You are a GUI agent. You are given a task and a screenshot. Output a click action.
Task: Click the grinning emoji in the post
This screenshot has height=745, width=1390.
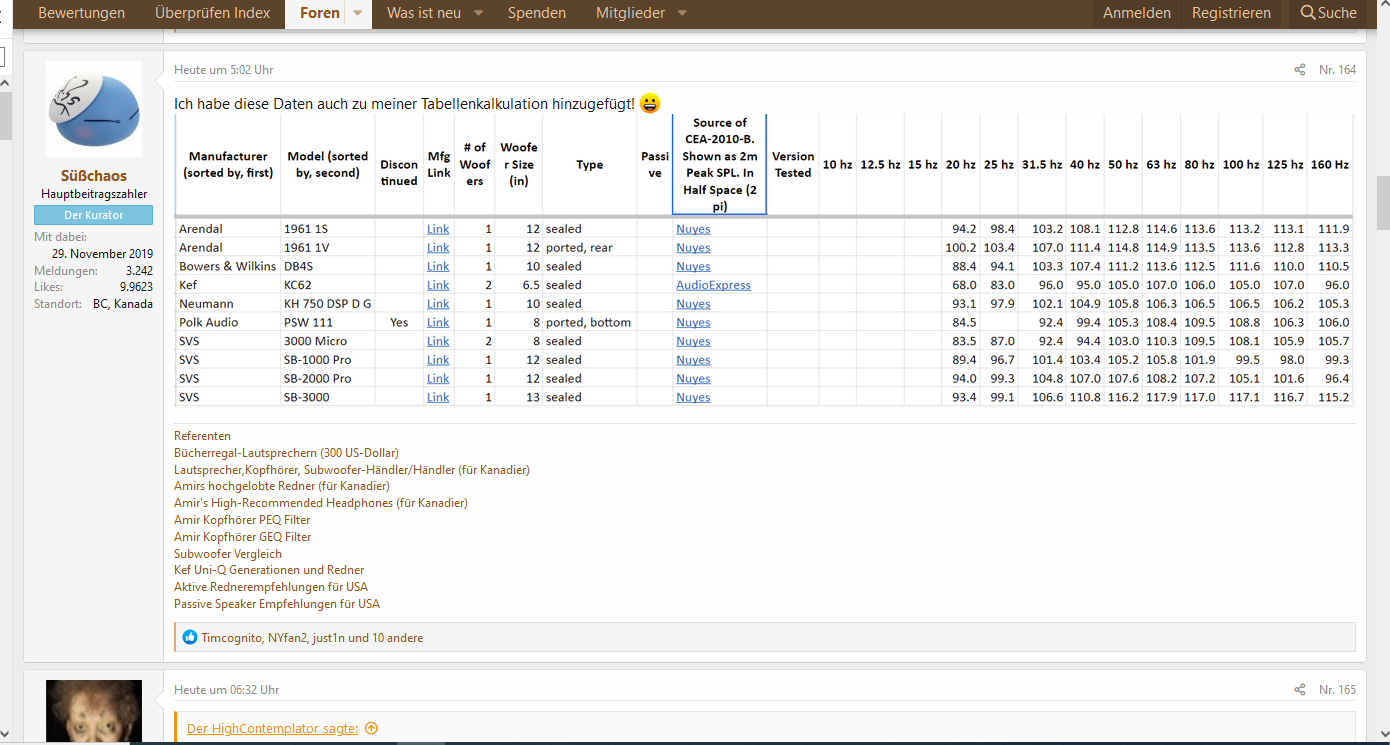point(650,103)
